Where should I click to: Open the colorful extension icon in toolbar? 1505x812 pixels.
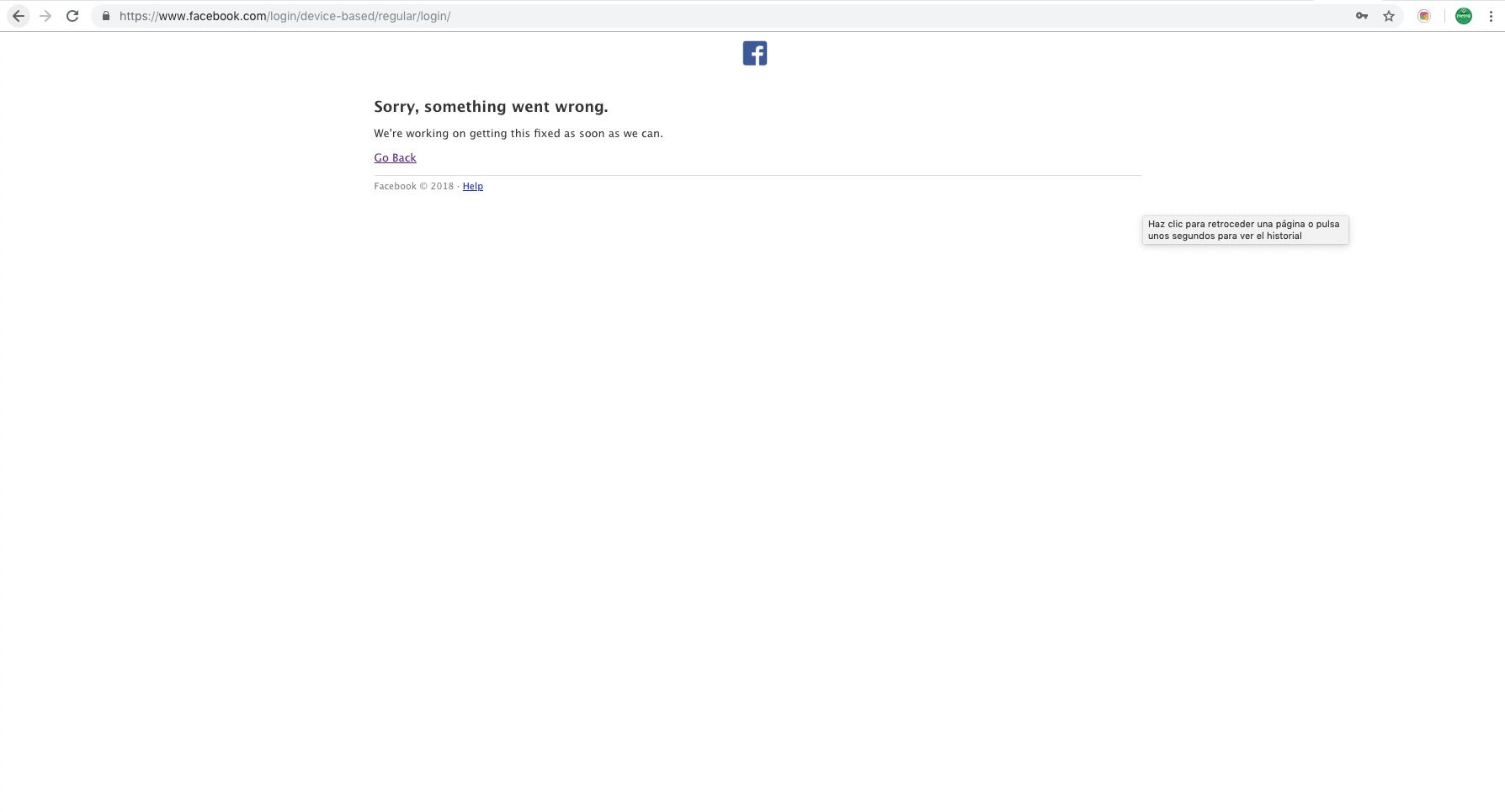point(1424,16)
